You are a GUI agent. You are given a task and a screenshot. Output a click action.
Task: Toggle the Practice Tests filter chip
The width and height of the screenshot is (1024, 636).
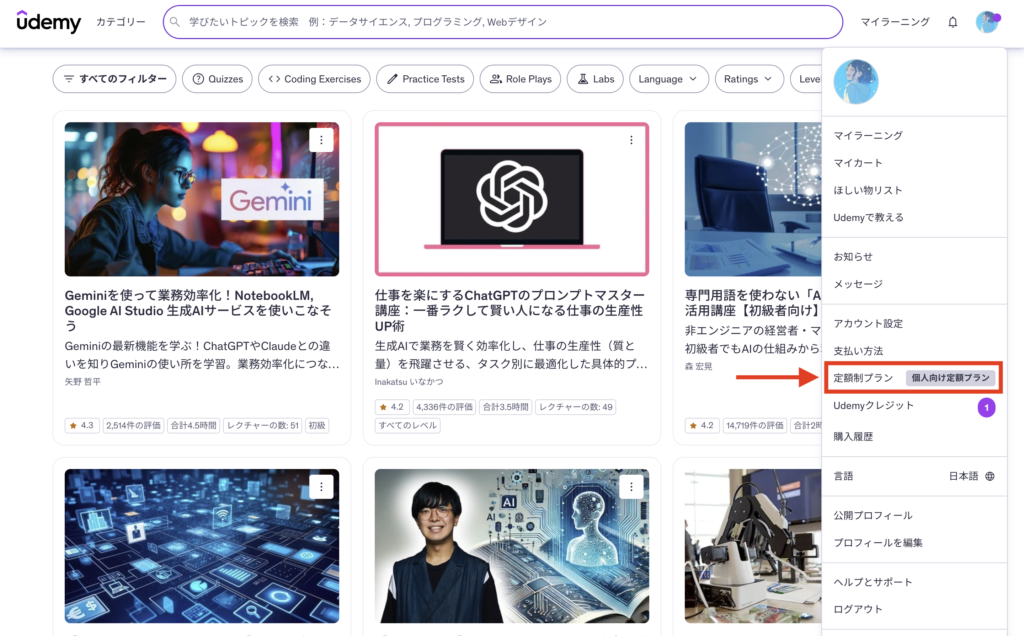pos(425,79)
